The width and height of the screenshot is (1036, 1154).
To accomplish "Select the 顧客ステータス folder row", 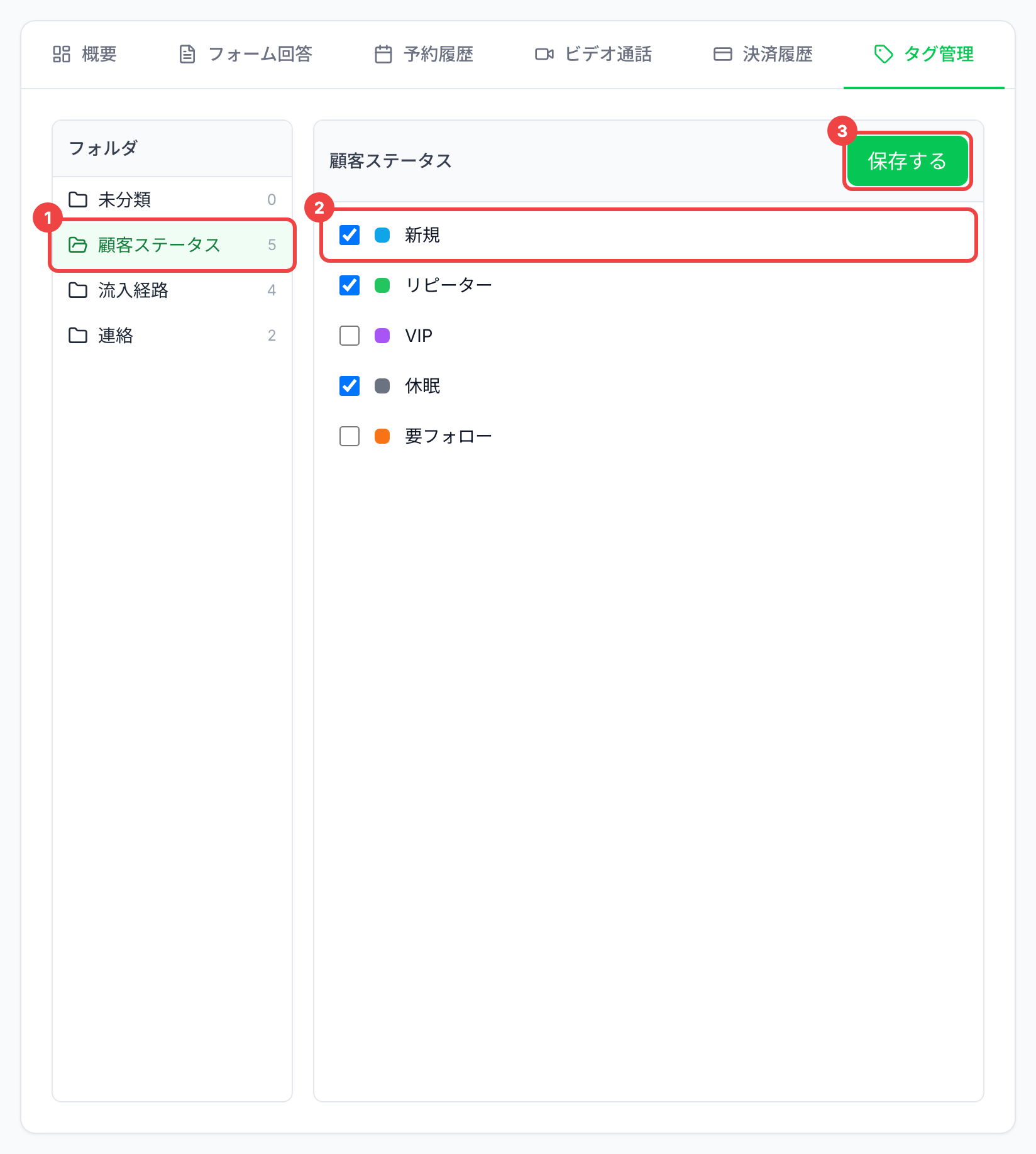I will pos(172,245).
